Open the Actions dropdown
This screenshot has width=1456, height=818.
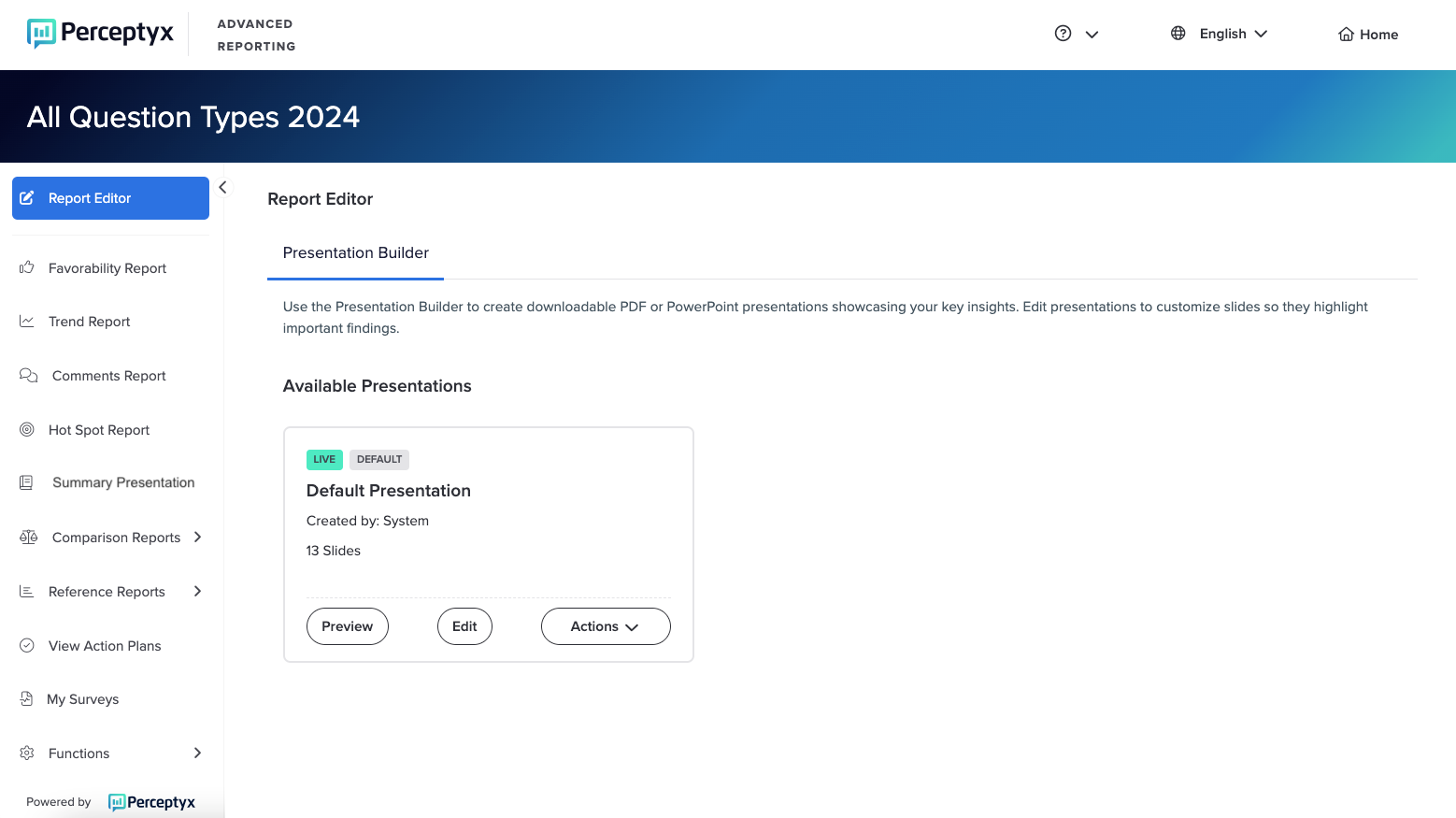[606, 626]
